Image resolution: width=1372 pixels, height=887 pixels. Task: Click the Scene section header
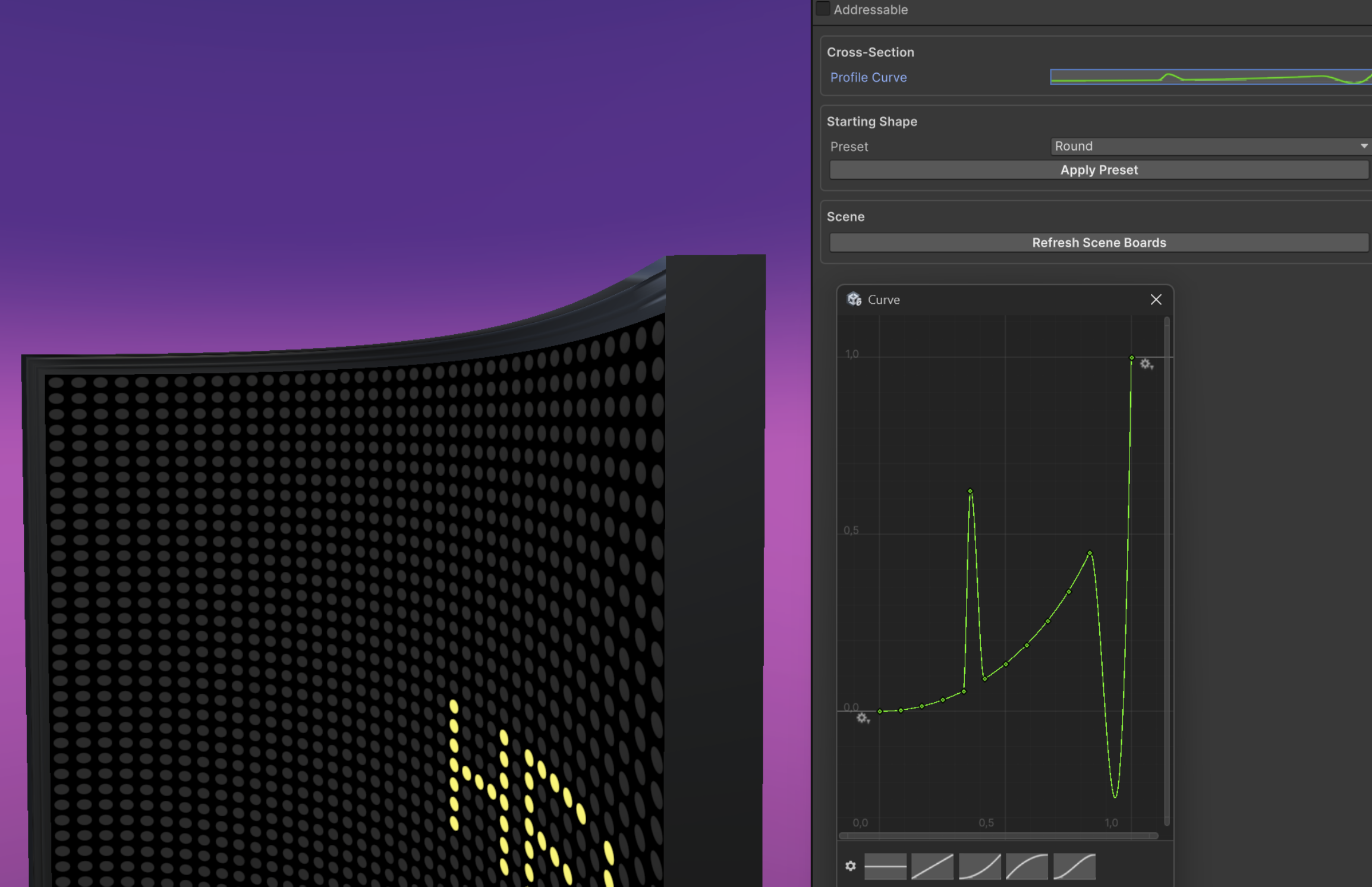coord(845,217)
